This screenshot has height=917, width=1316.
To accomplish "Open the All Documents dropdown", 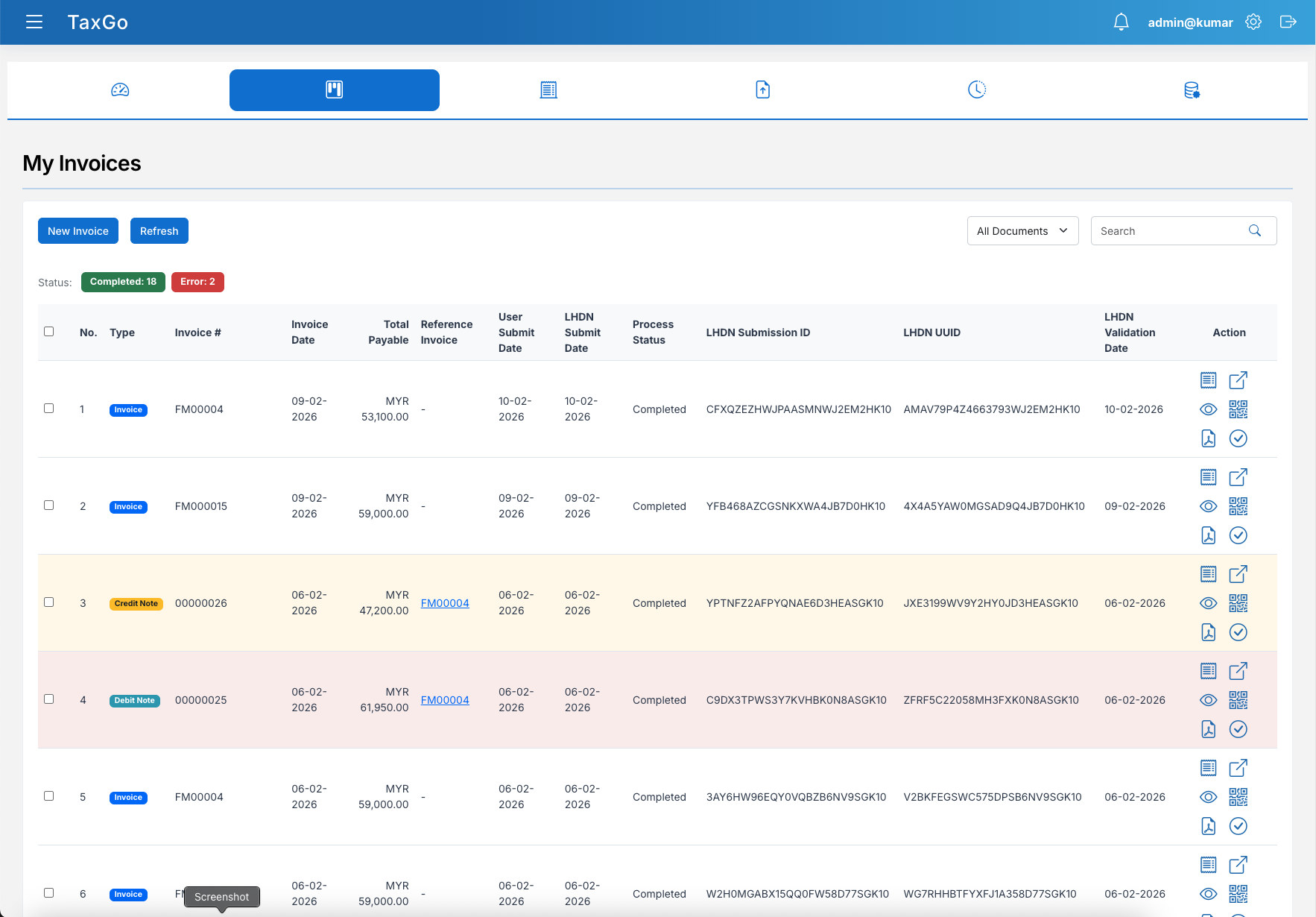I will 1022,230.
